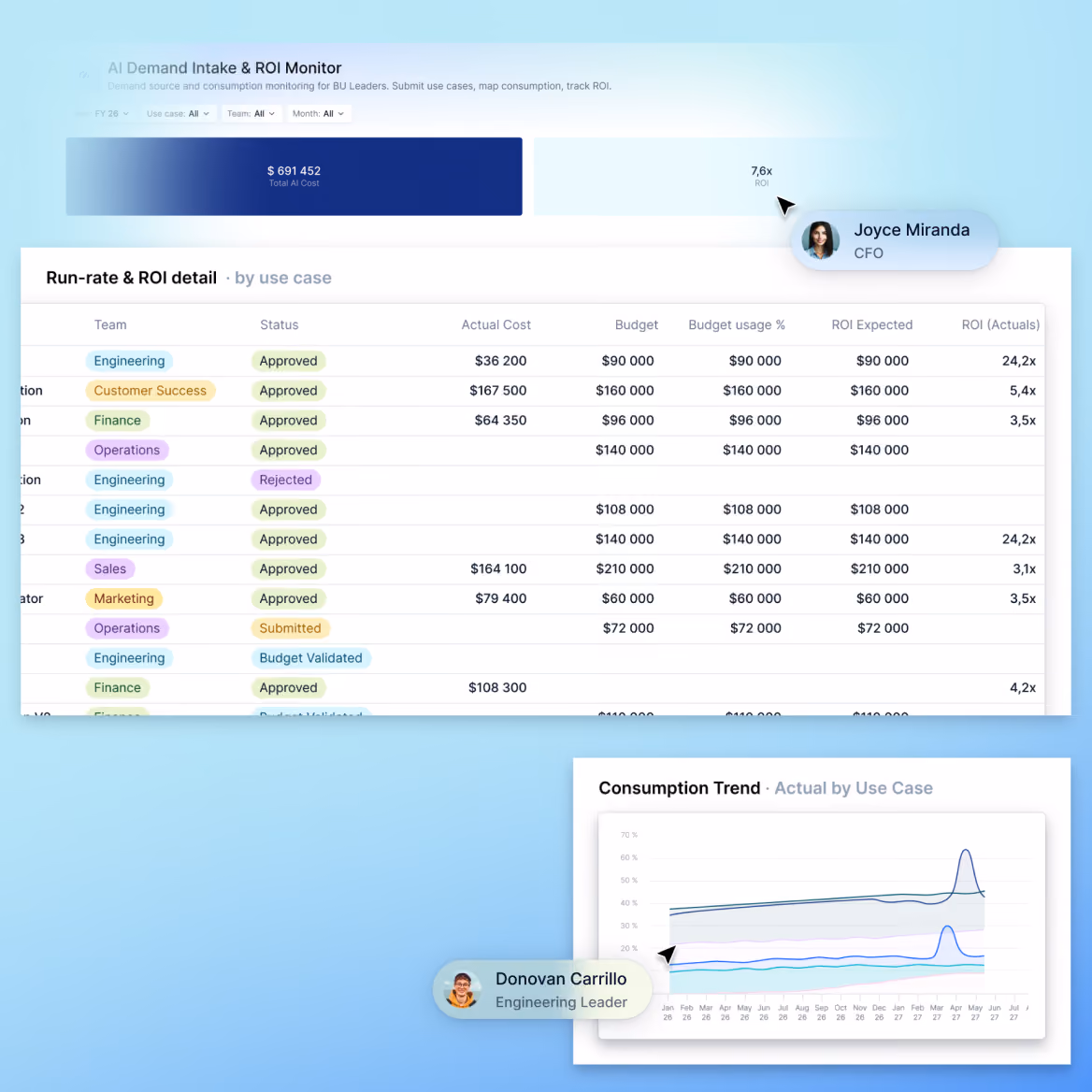Click the 3,1x ROI actuals value

(x=1024, y=569)
